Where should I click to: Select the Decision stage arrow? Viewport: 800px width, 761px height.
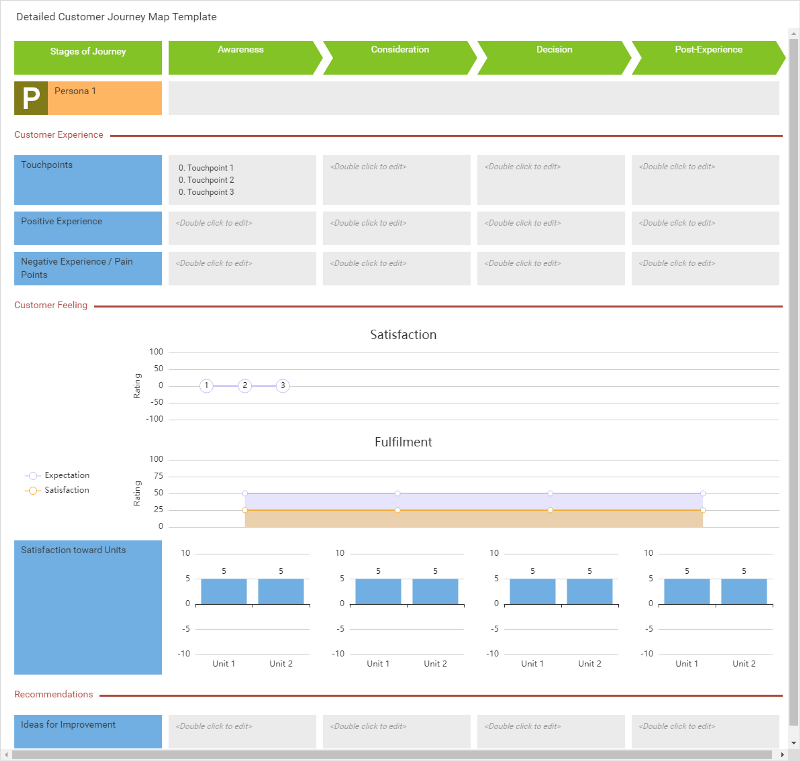(551, 58)
